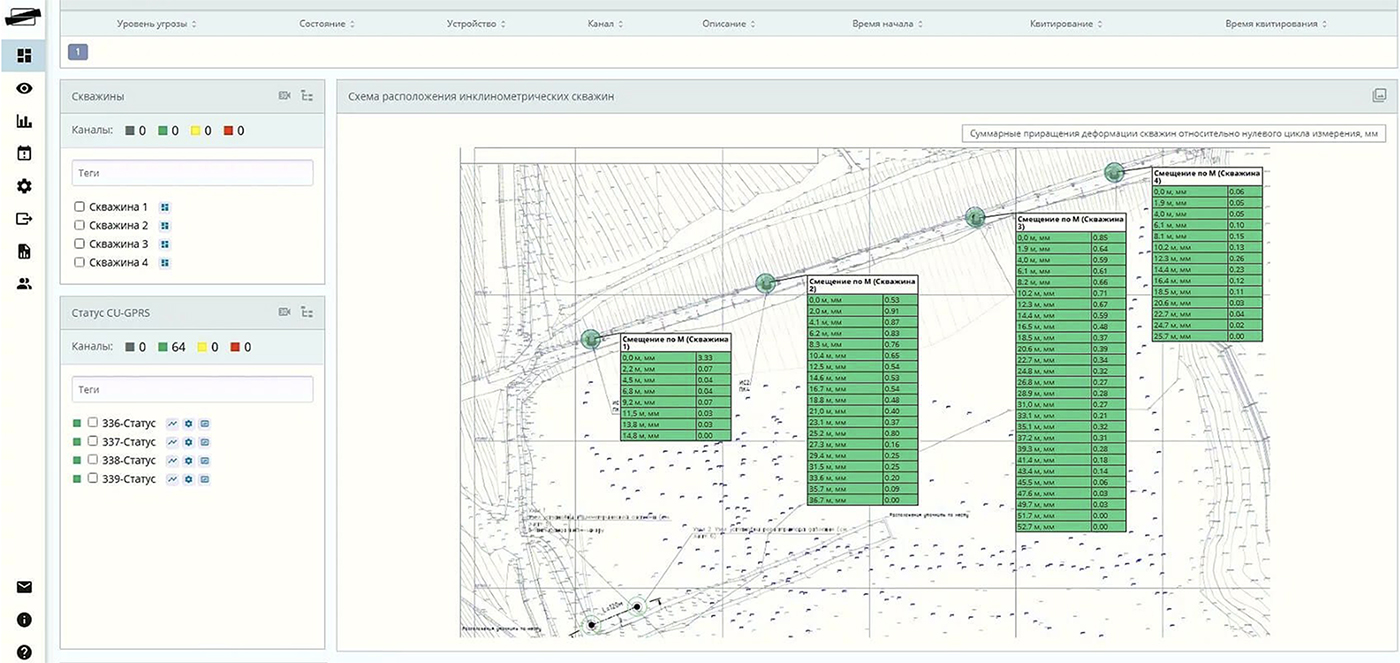Viewport: 1400px width, 663px height.
Task: Open the users icon in the sidebar
Action: (x=24, y=284)
